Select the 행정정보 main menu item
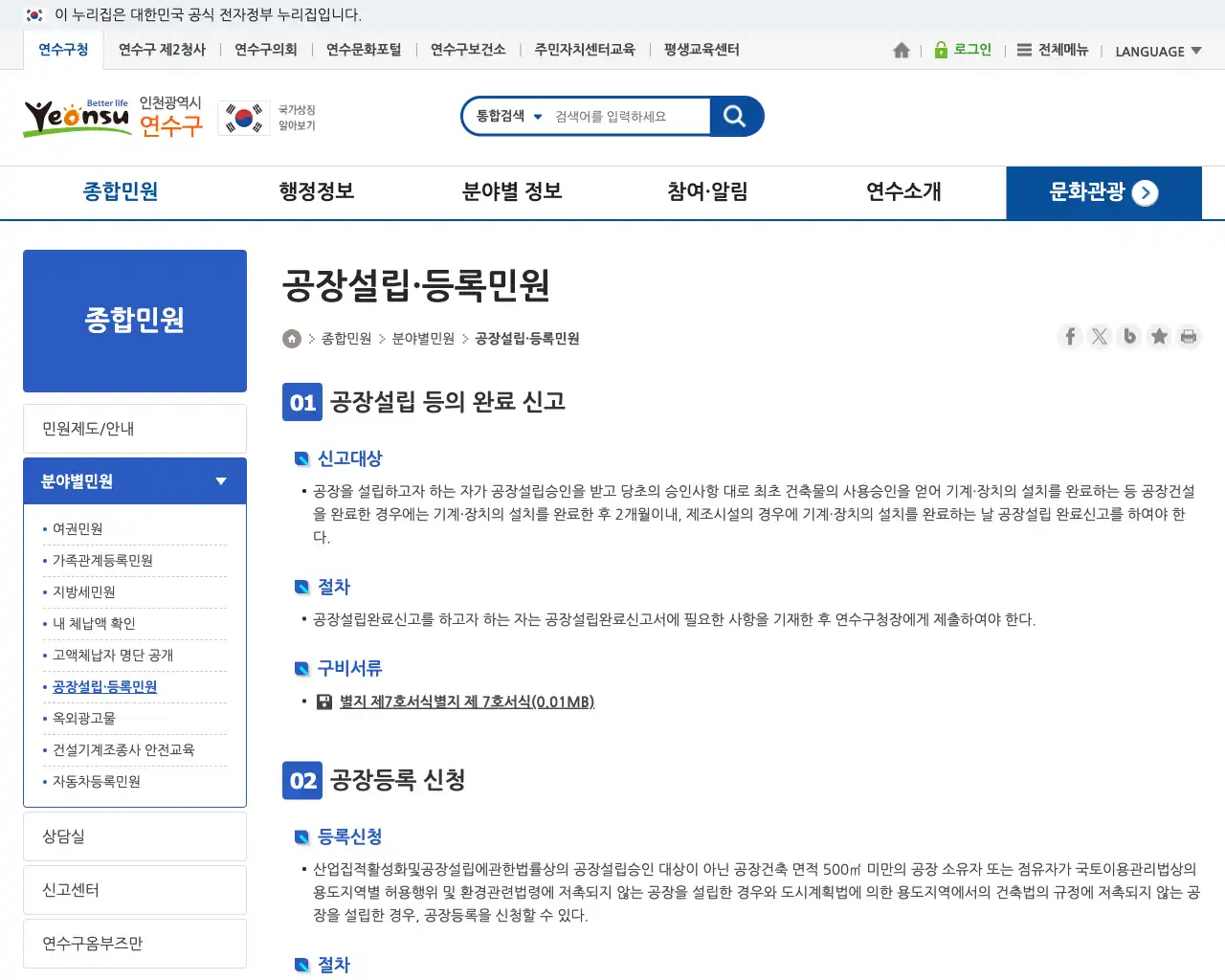The width and height of the screenshot is (1225, 980). click(317, 191)
